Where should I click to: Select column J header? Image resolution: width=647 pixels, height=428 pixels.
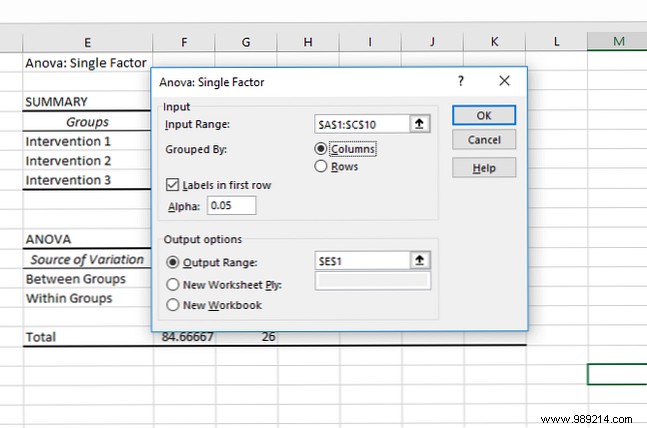pos(432,42)
